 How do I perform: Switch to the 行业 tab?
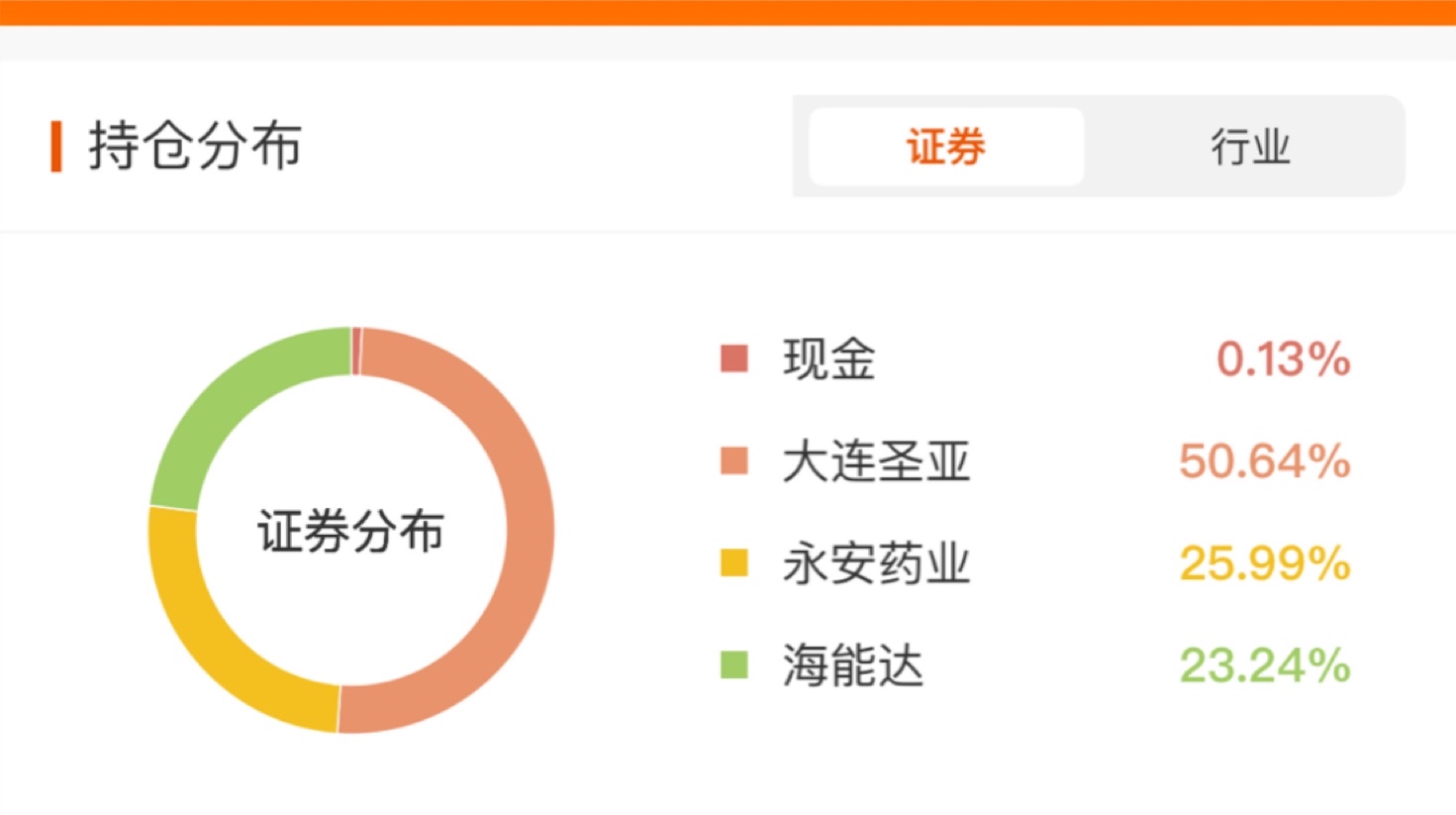point(1250,147)
